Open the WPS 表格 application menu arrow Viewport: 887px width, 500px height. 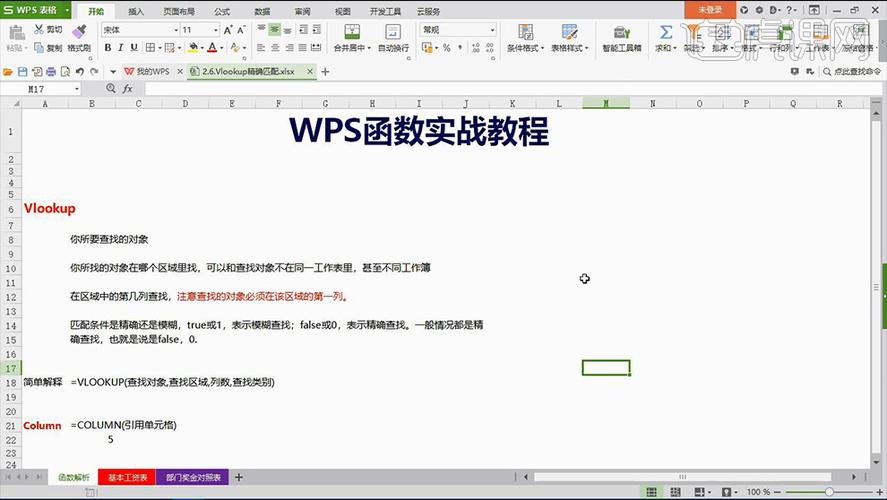coord(67,10)
